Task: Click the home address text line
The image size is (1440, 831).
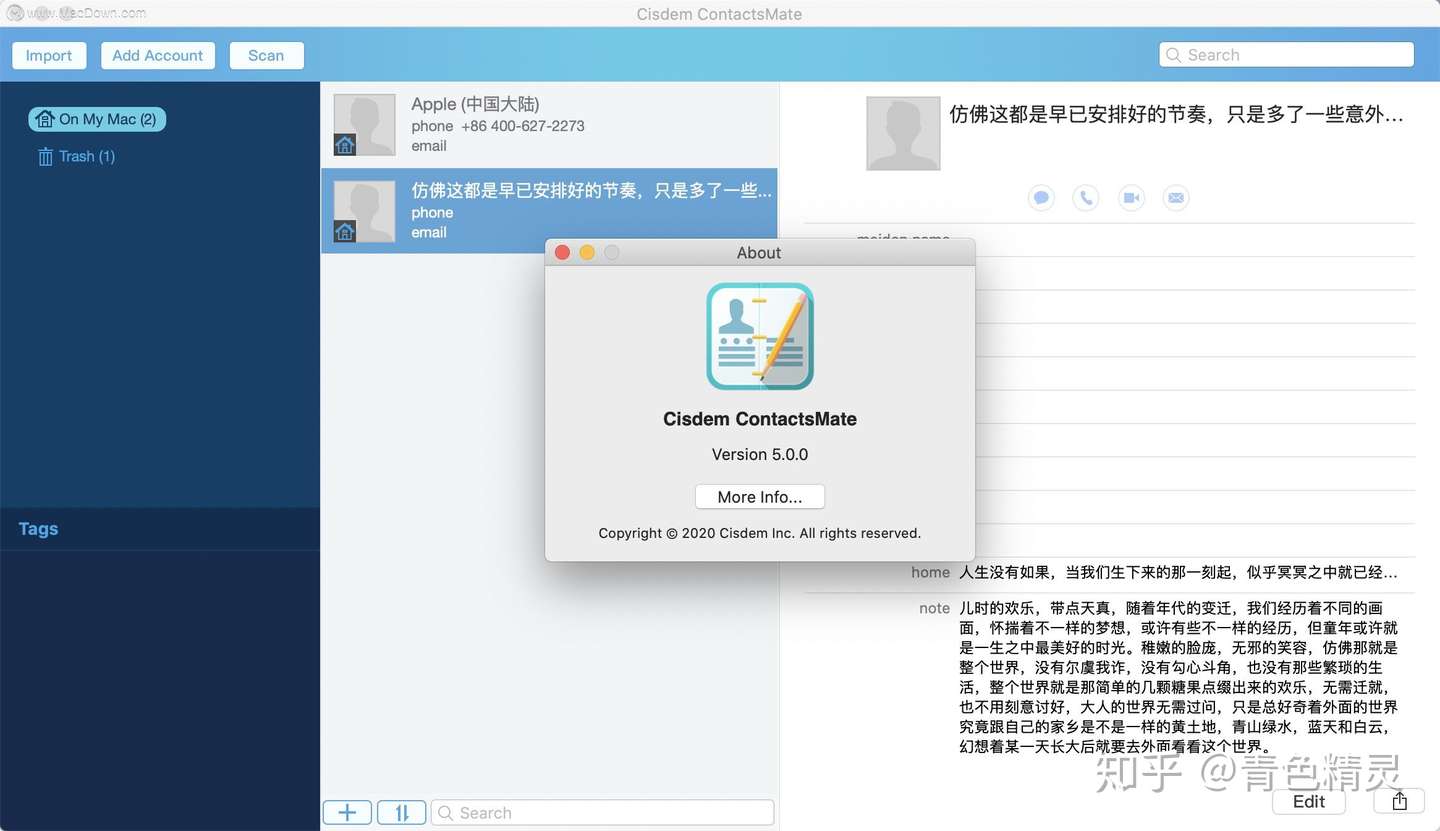Action: coord(1178,573)
